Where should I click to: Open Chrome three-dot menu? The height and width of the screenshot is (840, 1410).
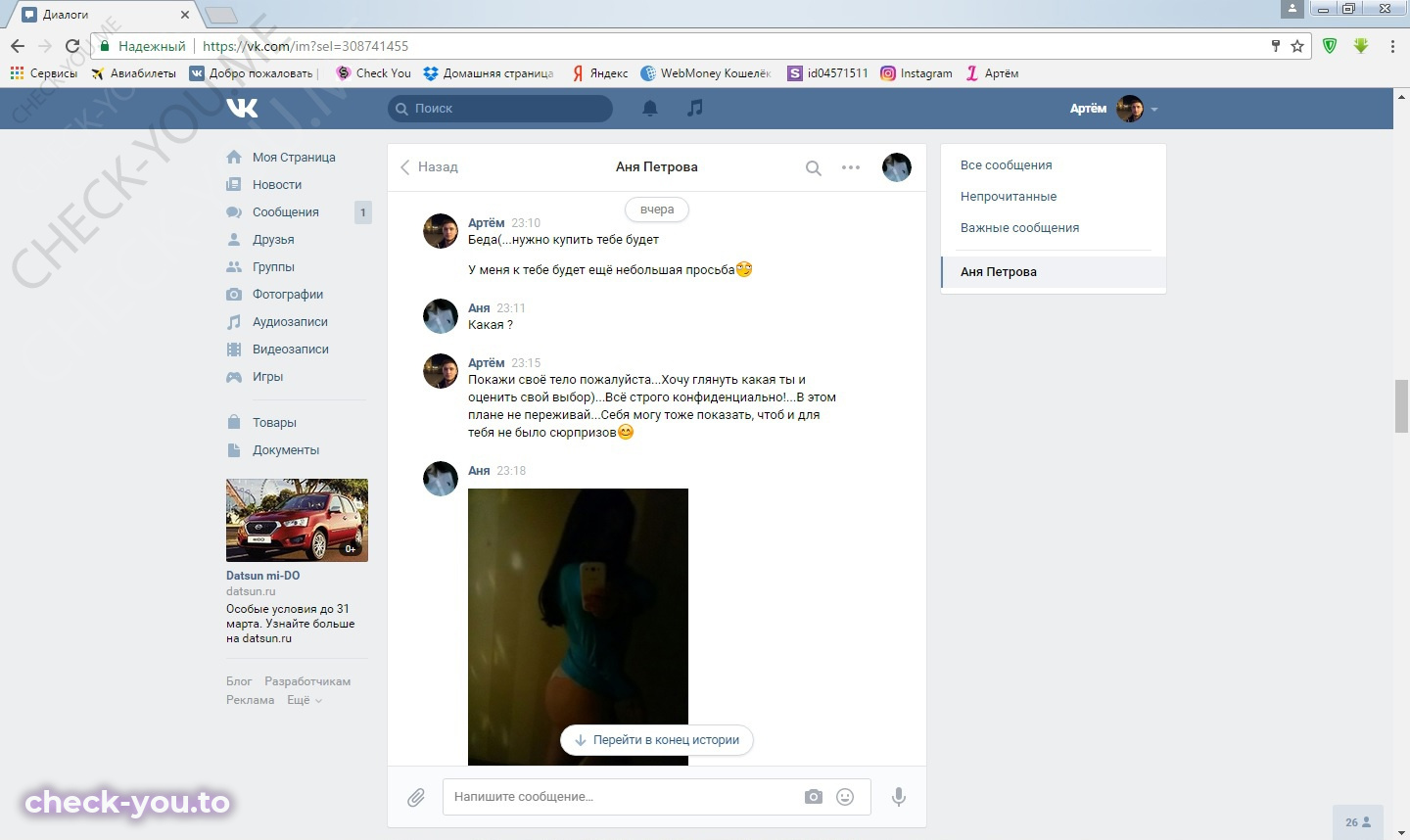click(1392, 46)
